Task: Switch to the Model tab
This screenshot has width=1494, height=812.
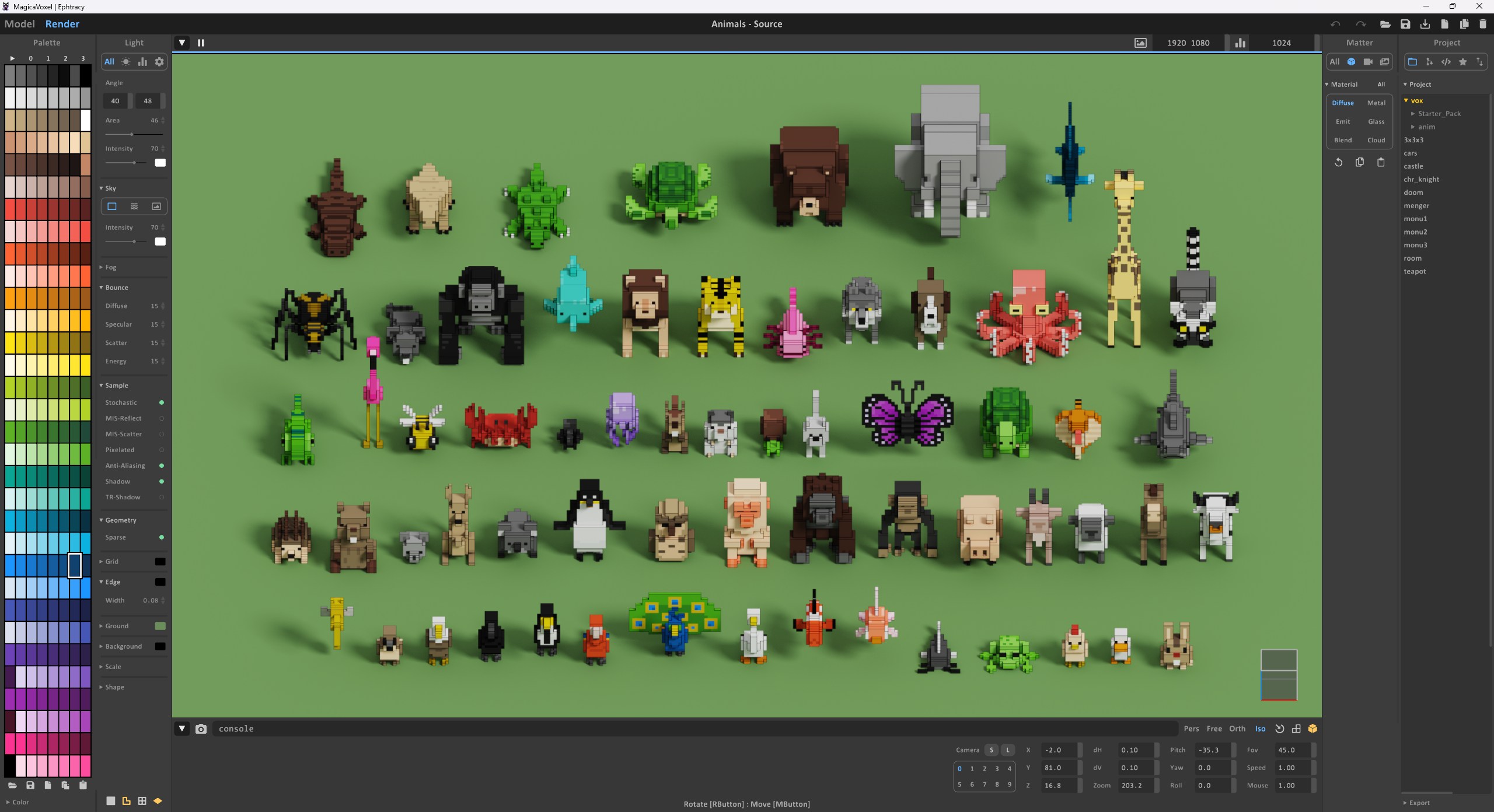Action: (20, 24)
